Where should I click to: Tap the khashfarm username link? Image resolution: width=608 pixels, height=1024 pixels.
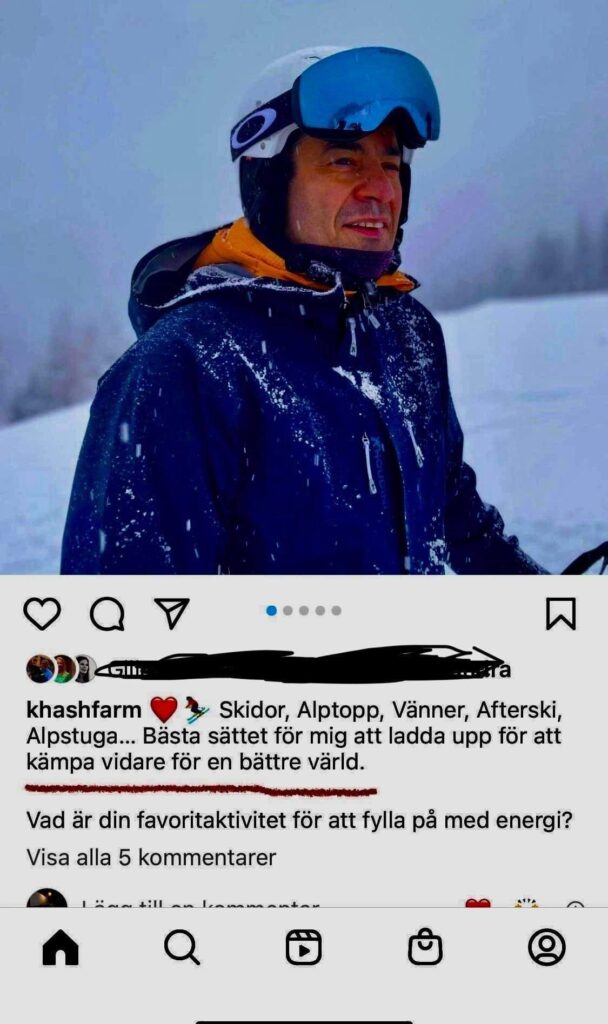tap(84, 709)
